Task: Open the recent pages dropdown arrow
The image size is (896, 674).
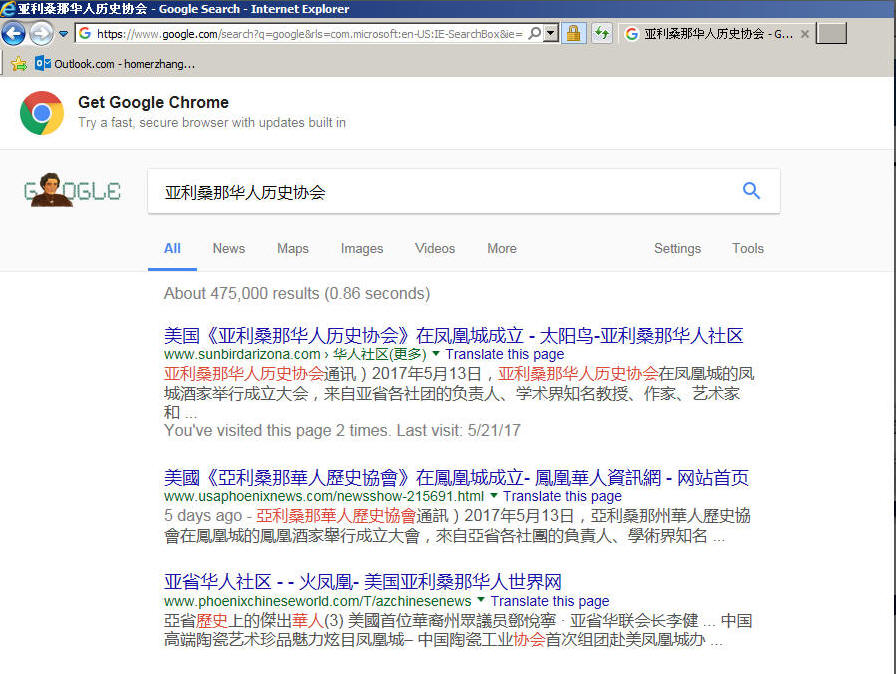Action: [63, 34]
